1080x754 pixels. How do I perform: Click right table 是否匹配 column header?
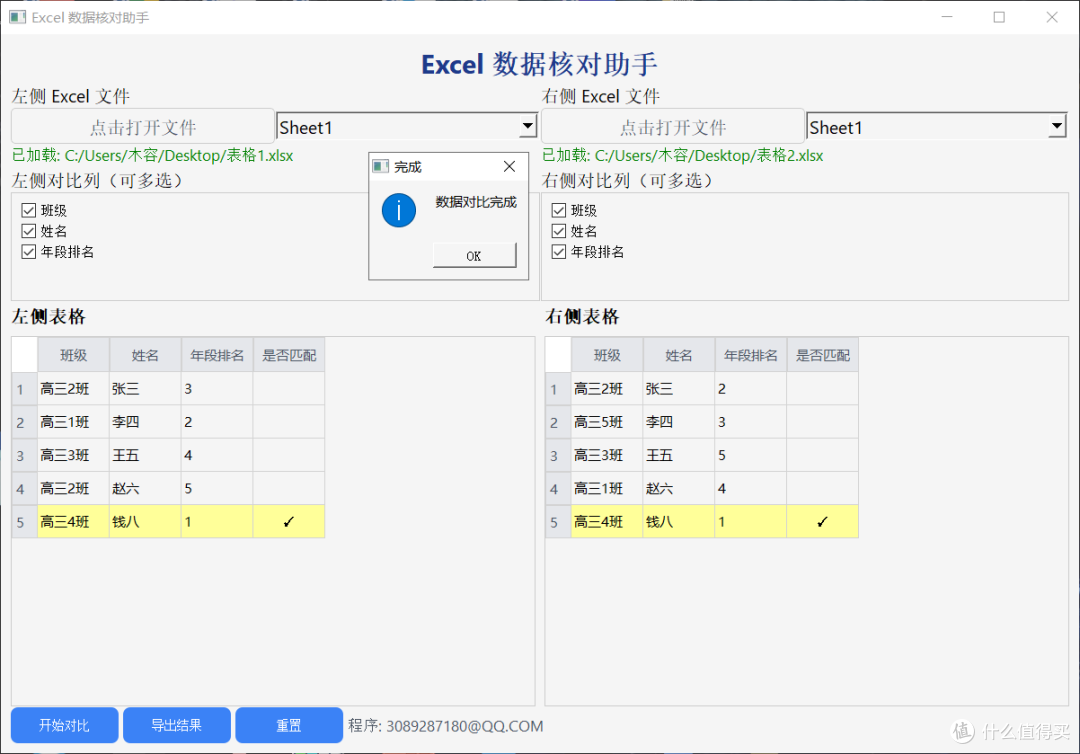click(x=822, y=355)
